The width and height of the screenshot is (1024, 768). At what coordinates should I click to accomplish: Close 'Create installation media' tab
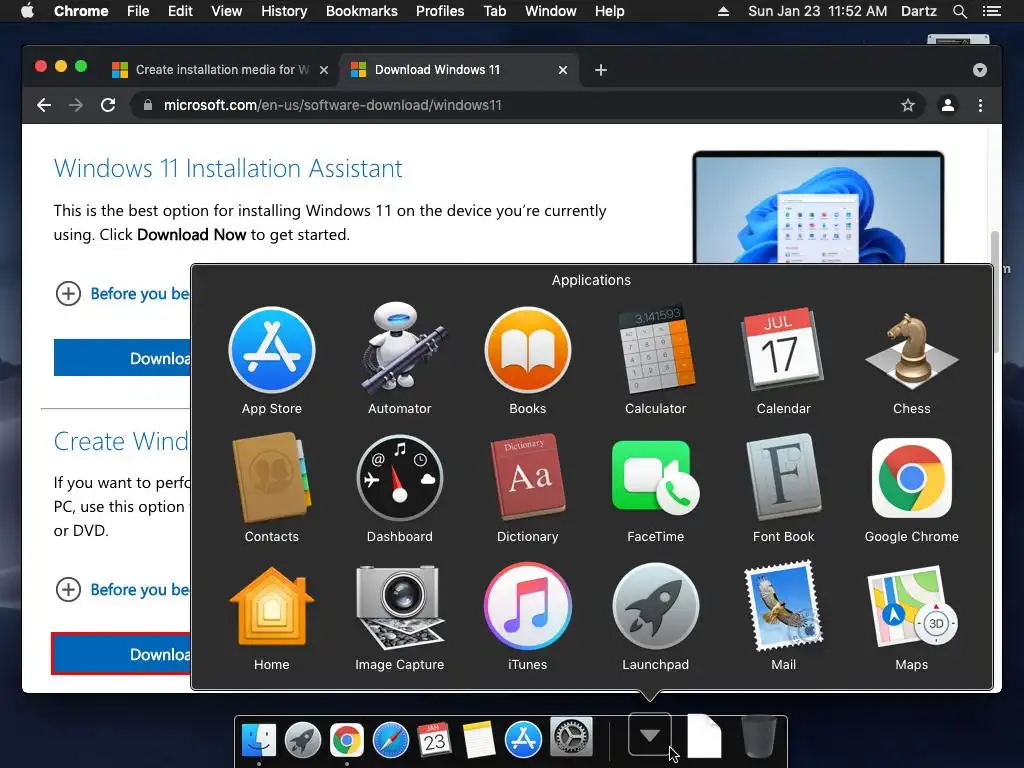click(324, 70)
